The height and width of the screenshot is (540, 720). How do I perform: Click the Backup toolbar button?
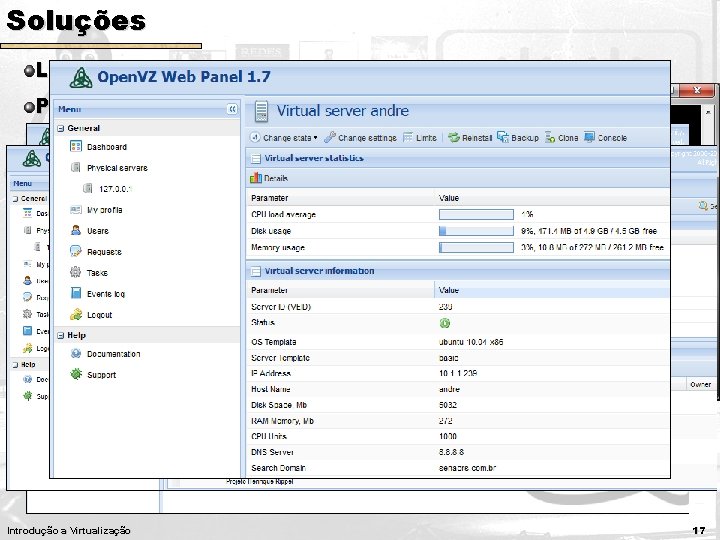tap(518, 138)
